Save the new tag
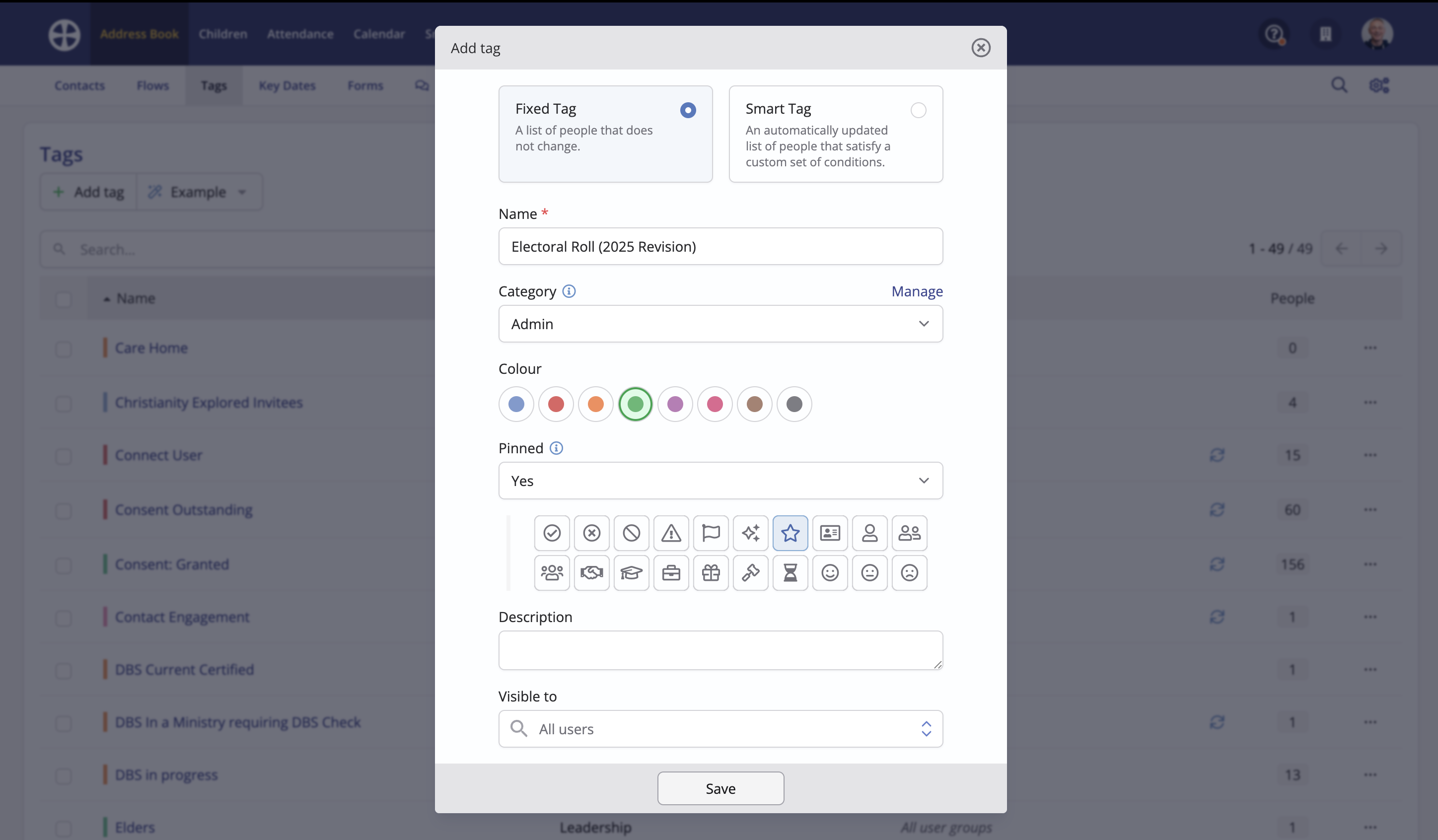Viewport: 1438px width, 840px height. (x=720, y=789)
